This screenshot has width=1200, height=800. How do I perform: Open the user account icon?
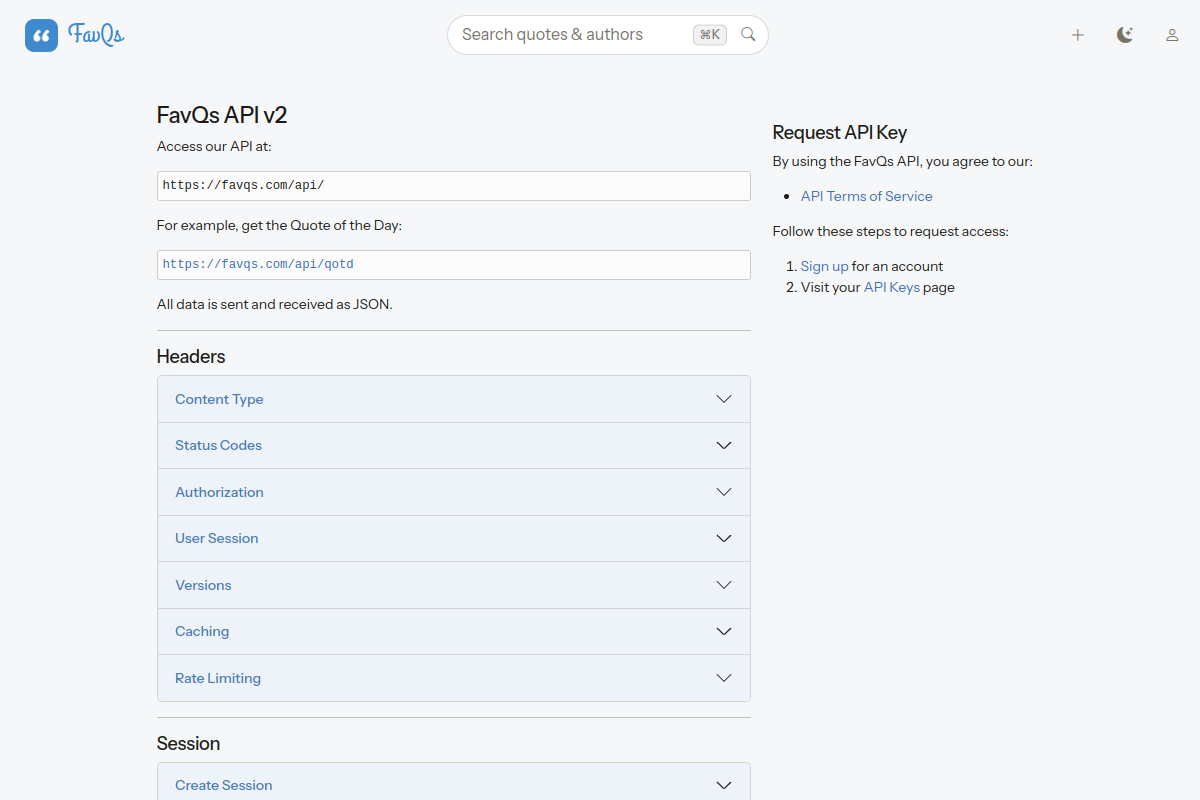coord(1172,35)
